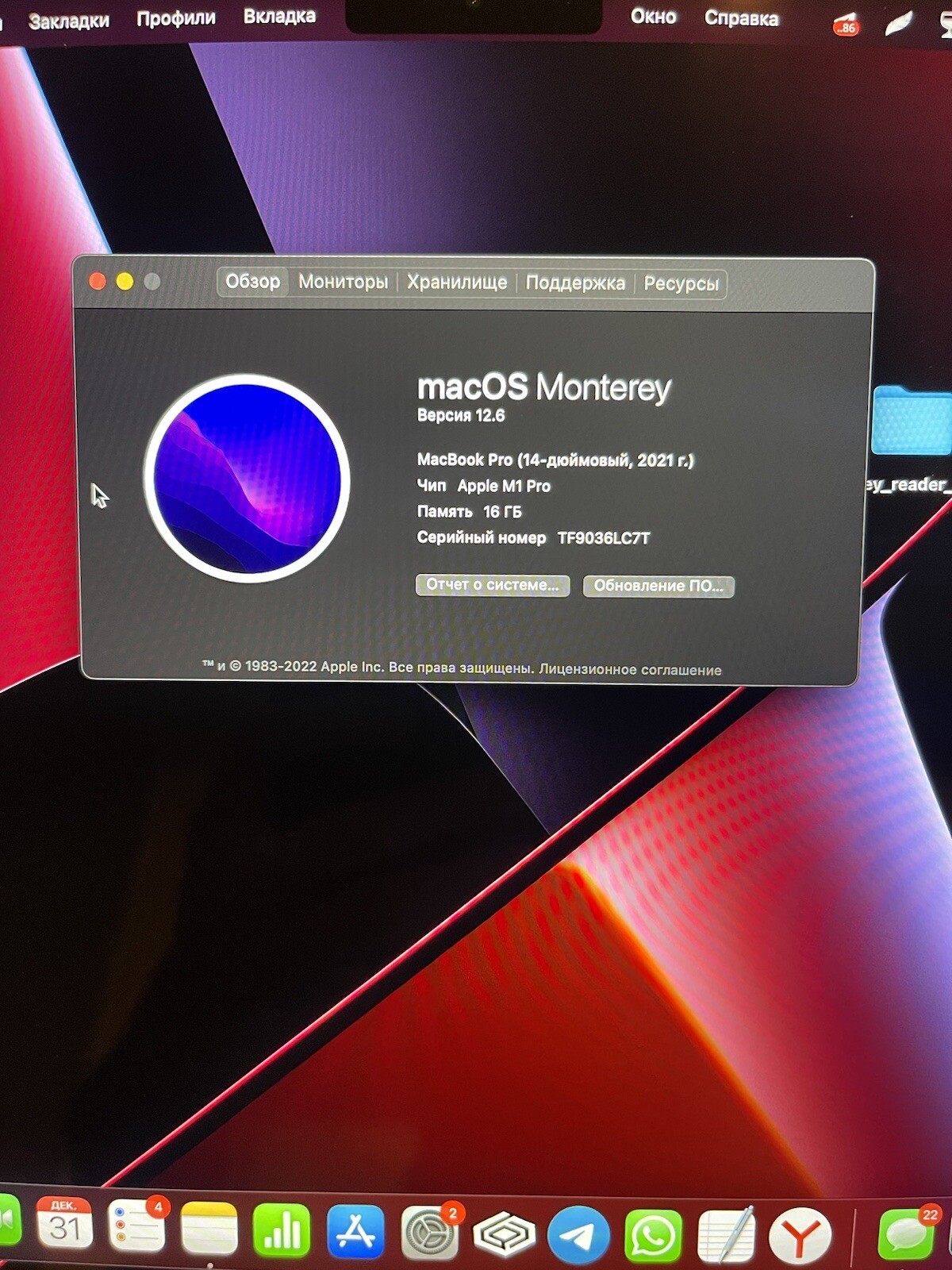Open System Preferences in the Dock
This screenshot has height=1270, width=952.
[x=431, y=1233]
